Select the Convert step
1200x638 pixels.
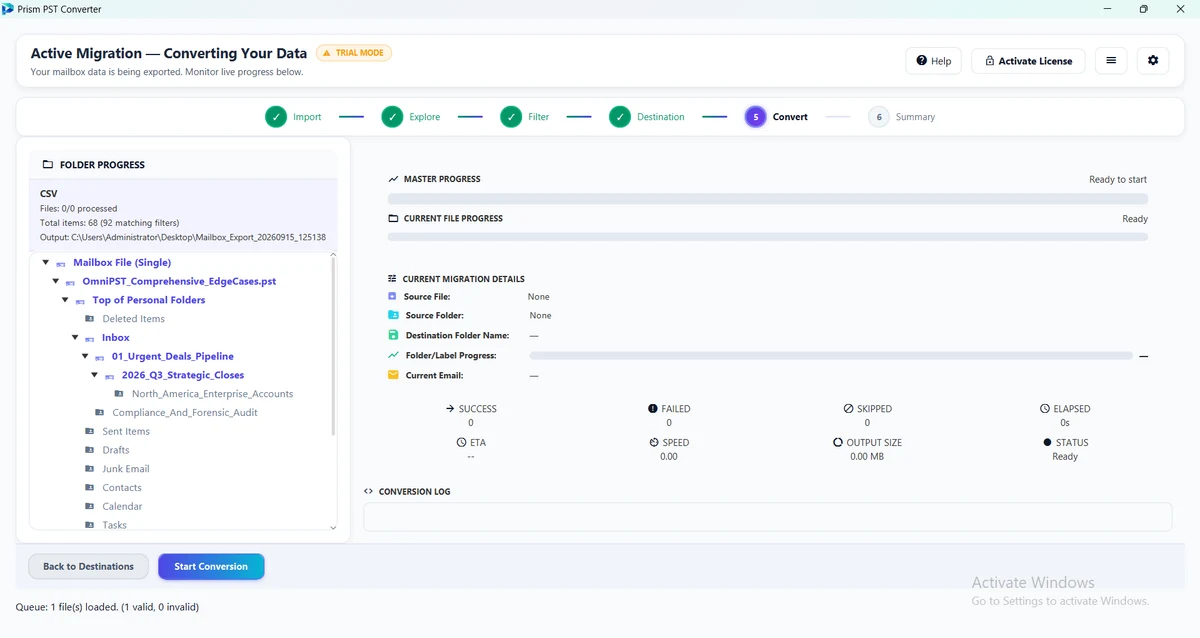(790, 117)
